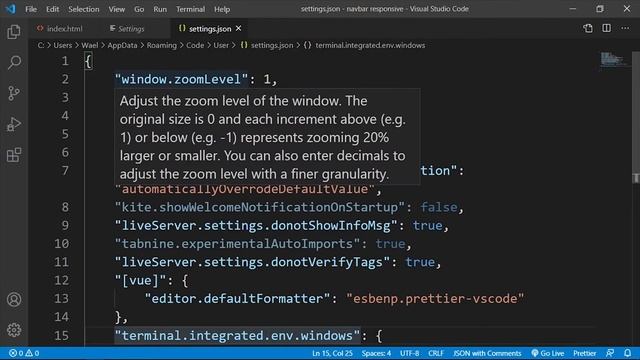Open the Accounts menu icon
640x360 pixels.
tap(14, 299)
